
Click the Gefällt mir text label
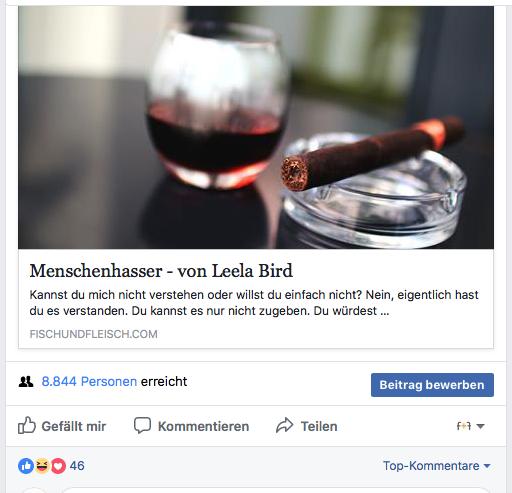coord(74,426)
